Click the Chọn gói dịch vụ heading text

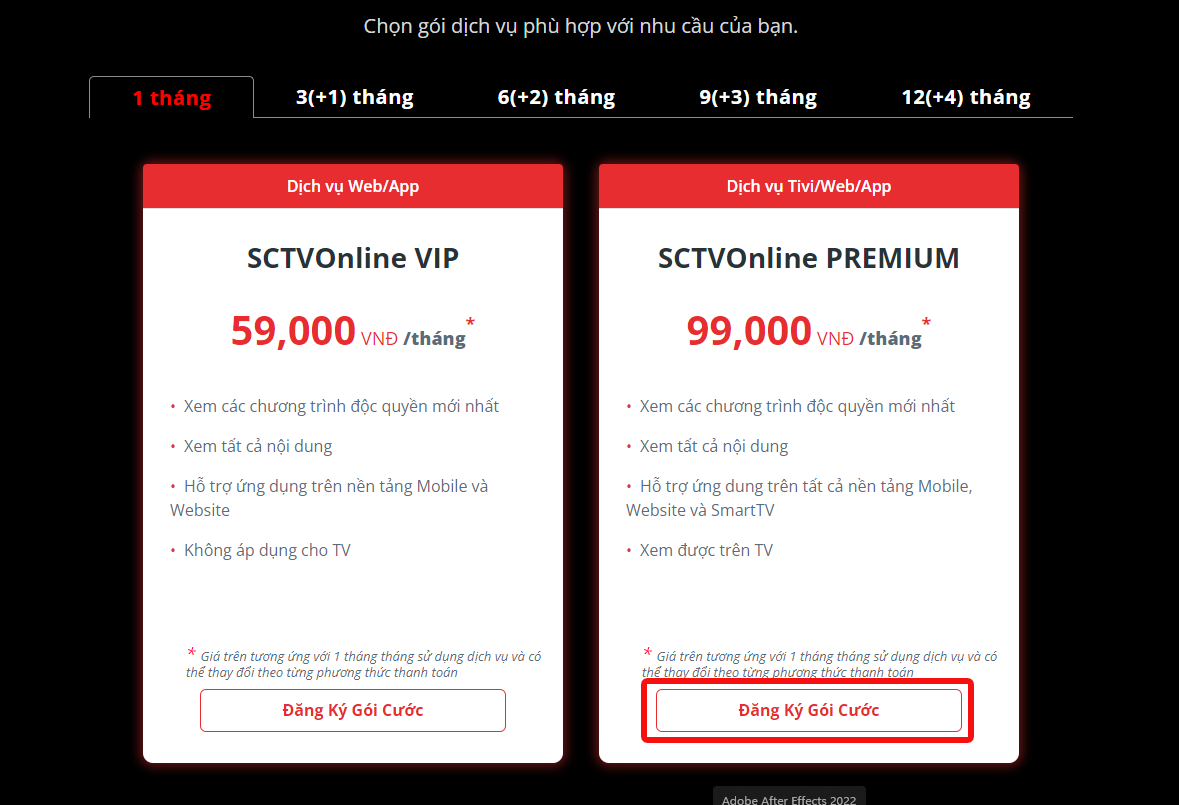(580, 26)
